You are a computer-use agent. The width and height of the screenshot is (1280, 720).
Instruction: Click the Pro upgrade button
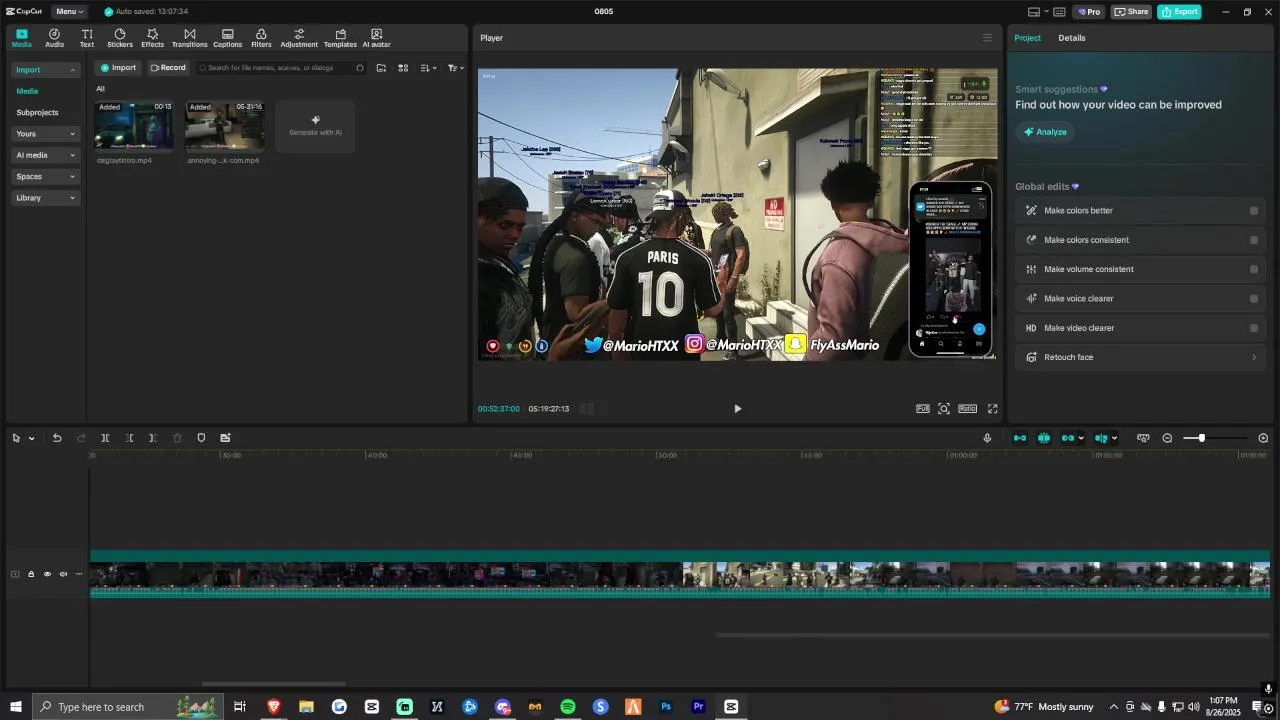pos(1088,12)
